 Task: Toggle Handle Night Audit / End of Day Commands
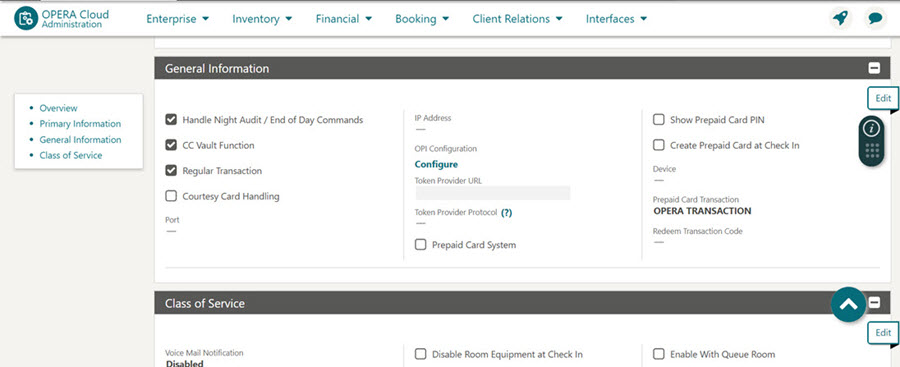click(x=170, y=119)
